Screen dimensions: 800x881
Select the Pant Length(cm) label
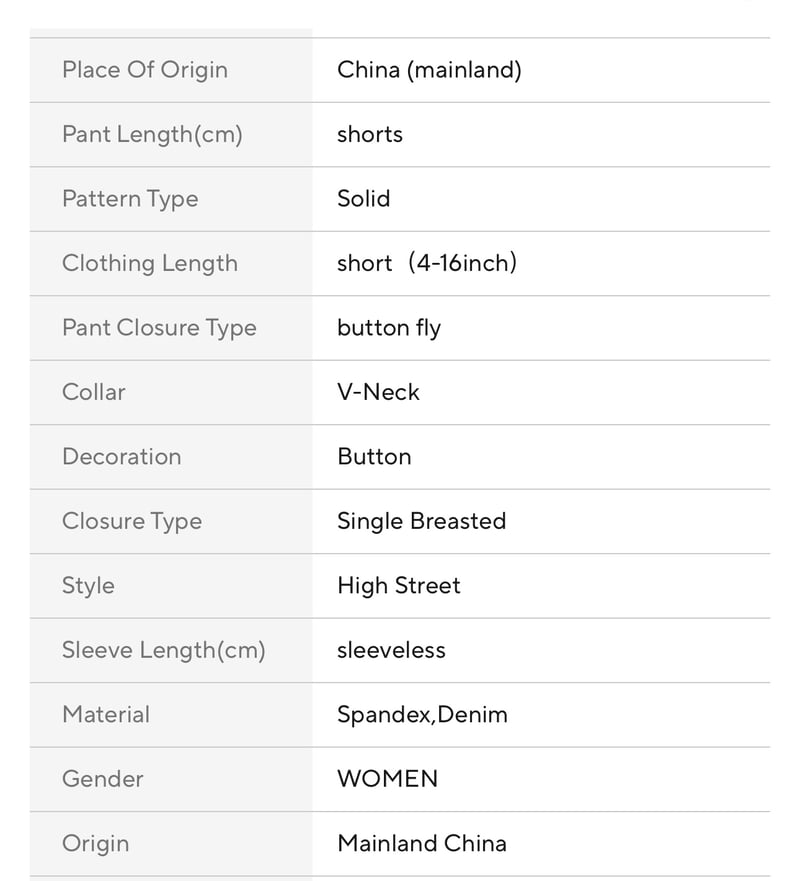152,135
